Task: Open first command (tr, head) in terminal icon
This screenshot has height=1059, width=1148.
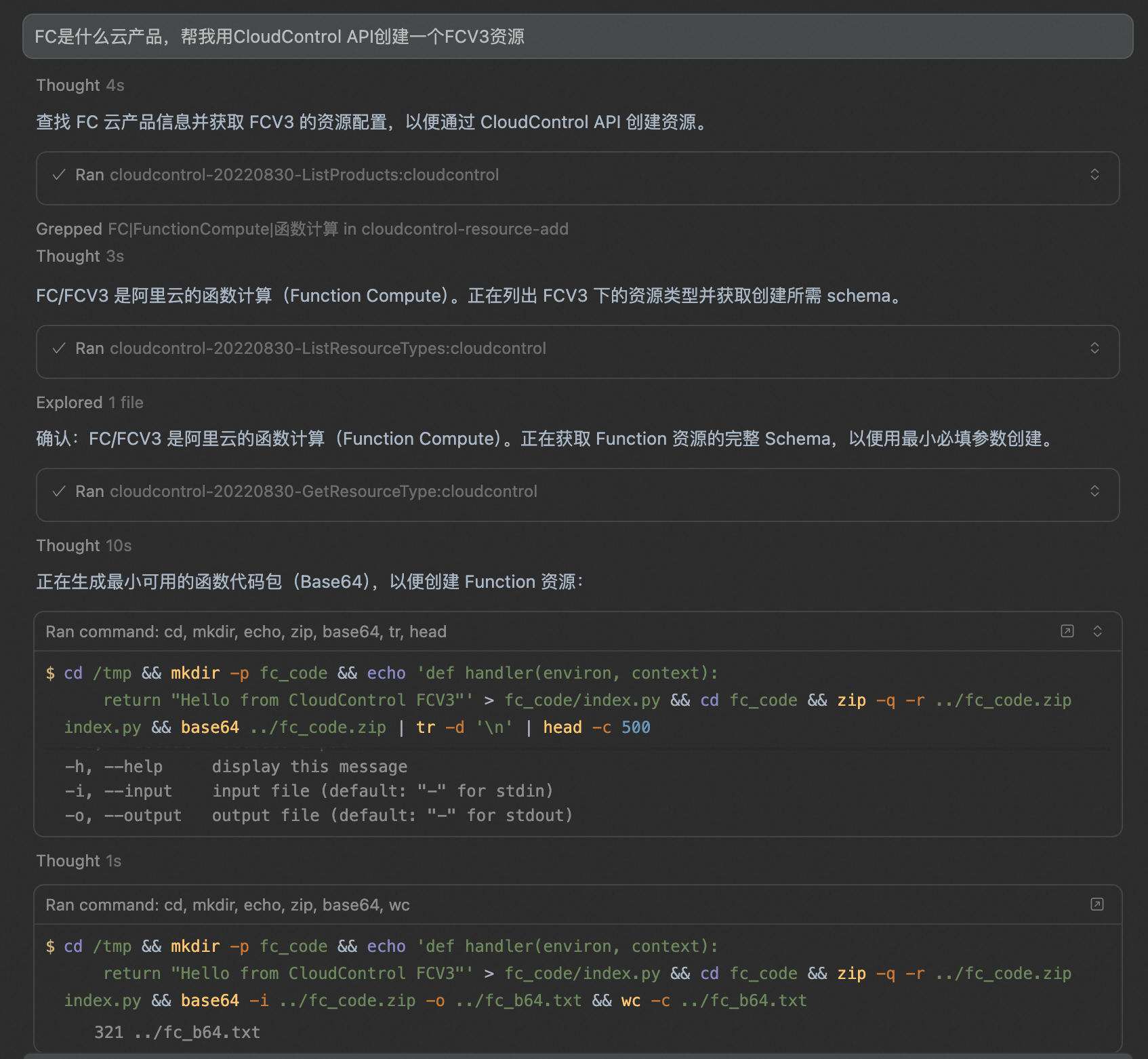Action: pyautogui.click(x=1067, y=632)
